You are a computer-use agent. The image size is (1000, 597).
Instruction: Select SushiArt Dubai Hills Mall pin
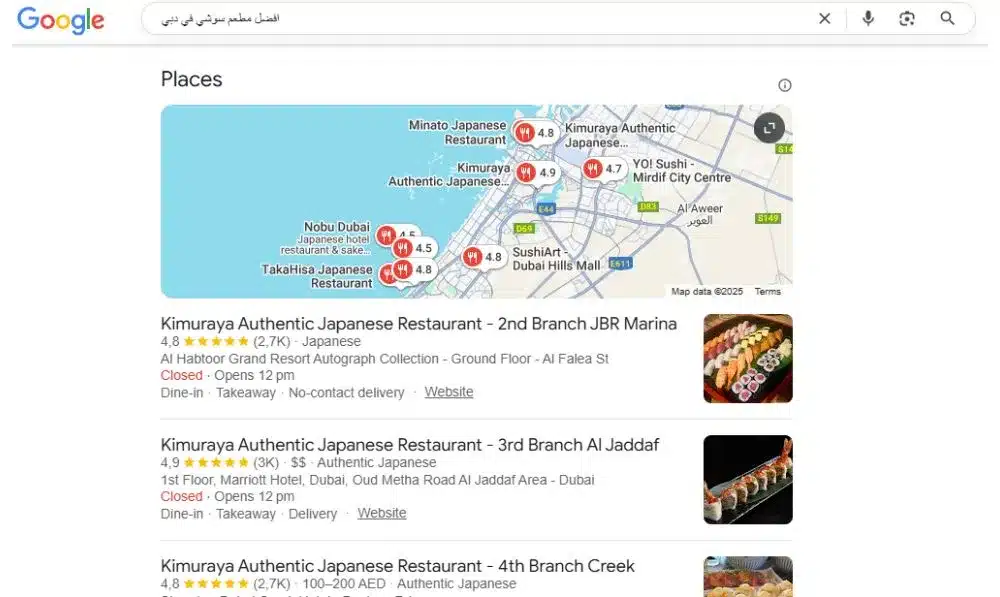pos(472,256)
